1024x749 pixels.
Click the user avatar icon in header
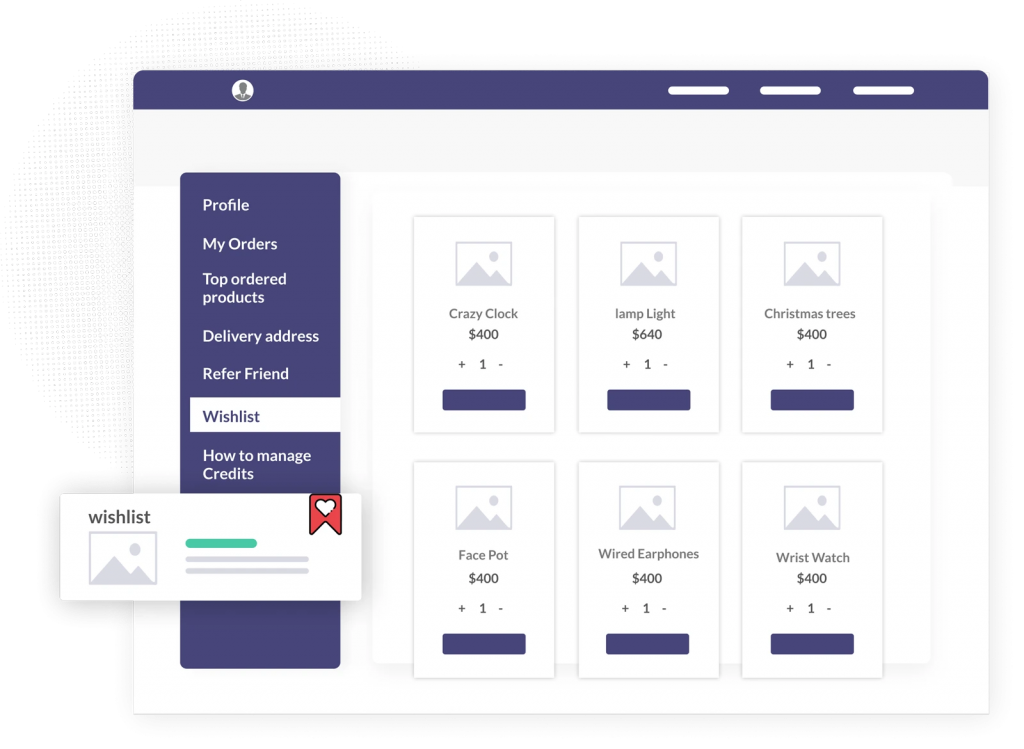pos(242,91)
